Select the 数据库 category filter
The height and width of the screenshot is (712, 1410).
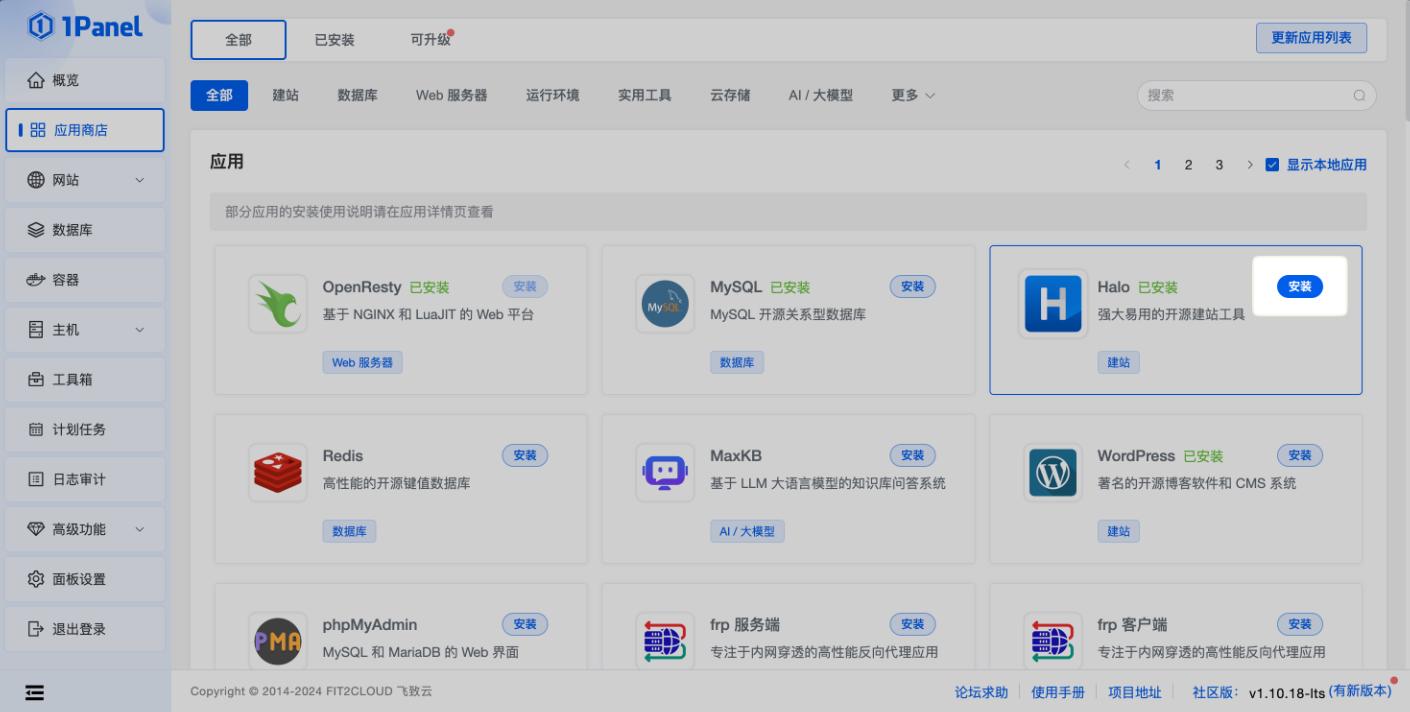356,95
